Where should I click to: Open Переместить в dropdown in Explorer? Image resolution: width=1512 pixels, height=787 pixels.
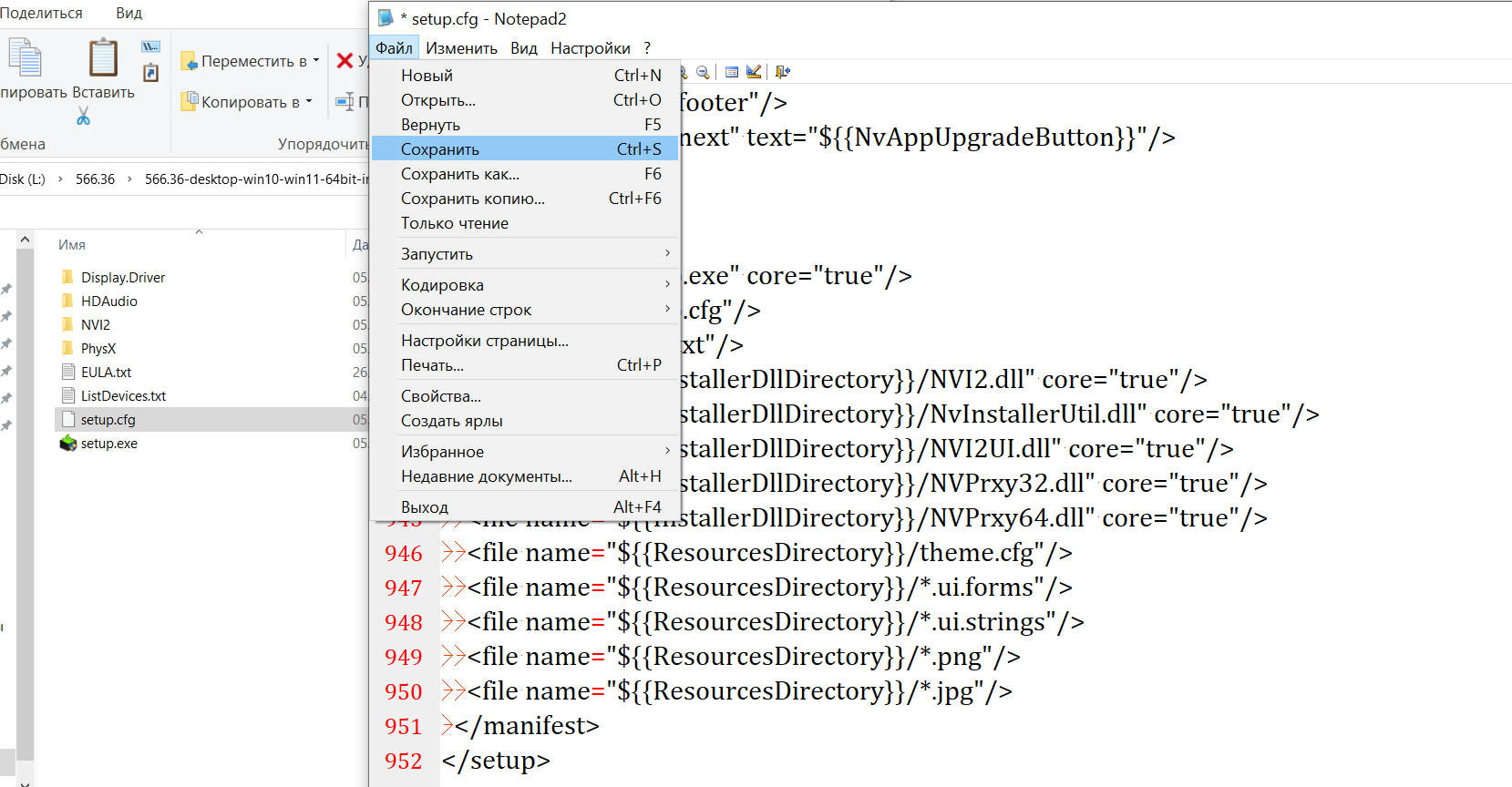click(251, 61)
